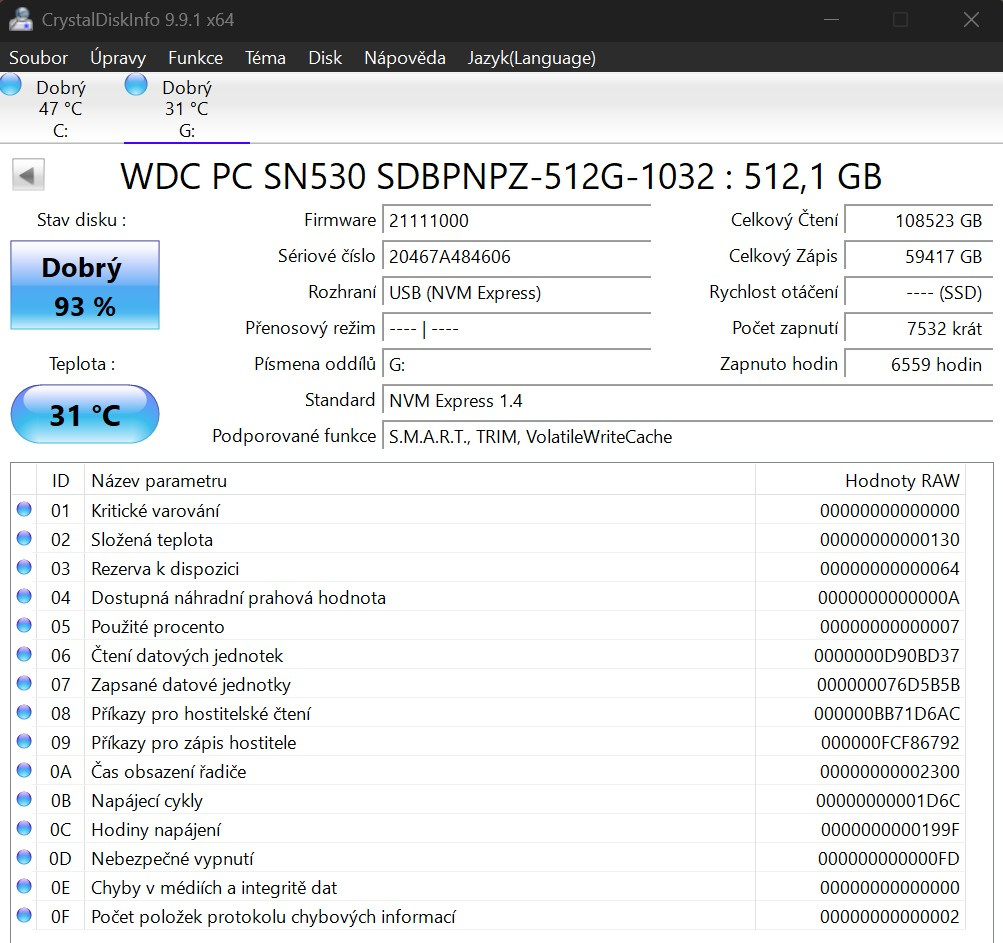The image size is (1003, 943).
Task: Click the status orb for Rezerva k dispozici row
Action: point(24,567)
